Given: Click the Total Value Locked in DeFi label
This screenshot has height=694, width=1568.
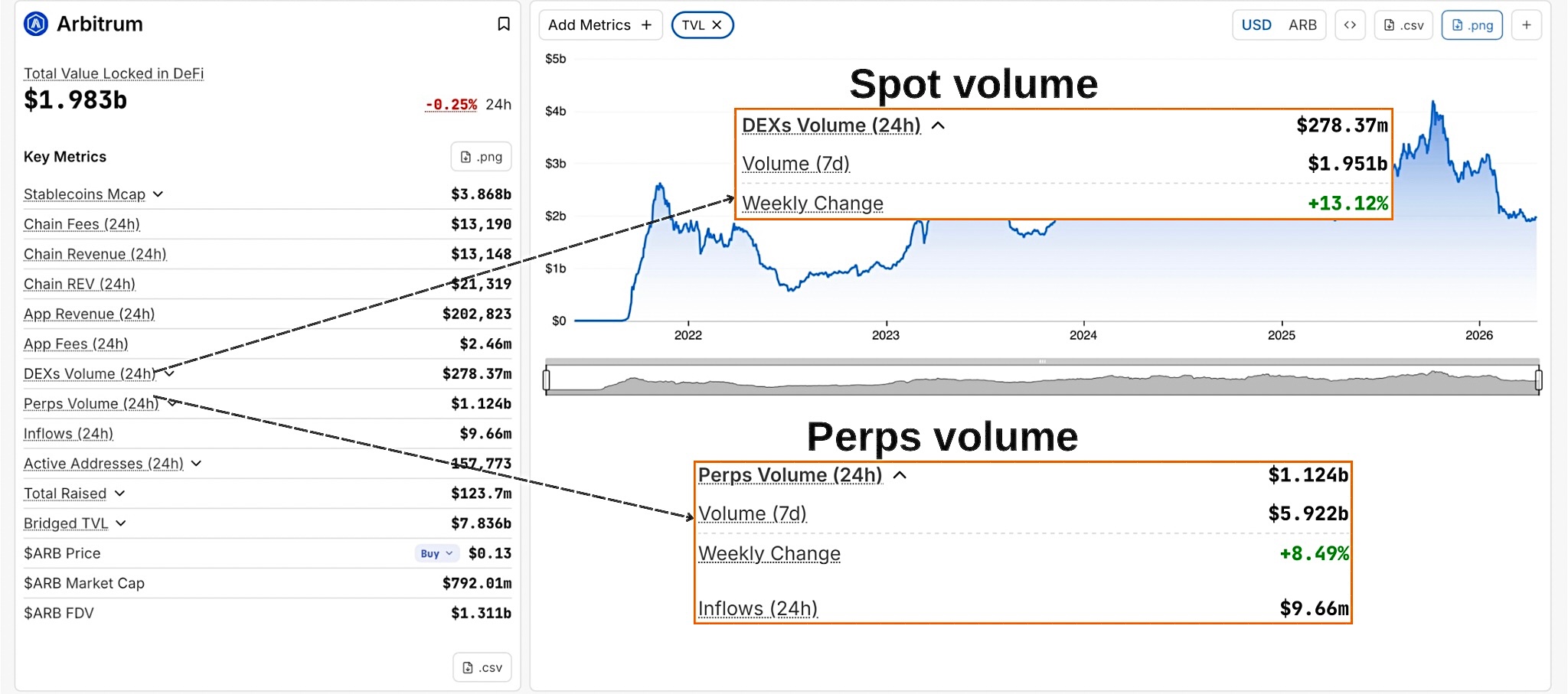Looking at the screenshot, I should click(x=113, y=73).
